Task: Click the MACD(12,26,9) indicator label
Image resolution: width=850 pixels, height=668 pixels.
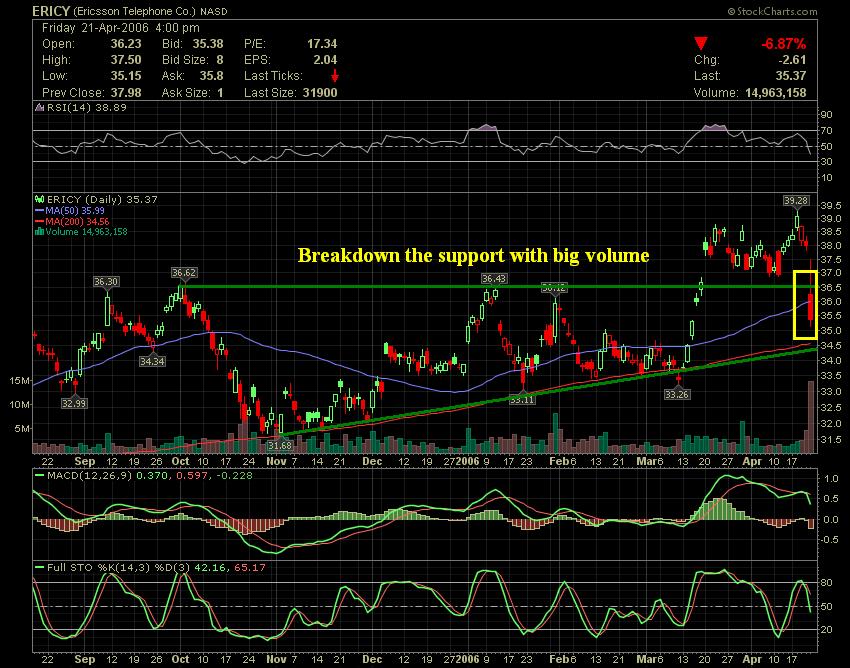Action: [x=89, y=476]
